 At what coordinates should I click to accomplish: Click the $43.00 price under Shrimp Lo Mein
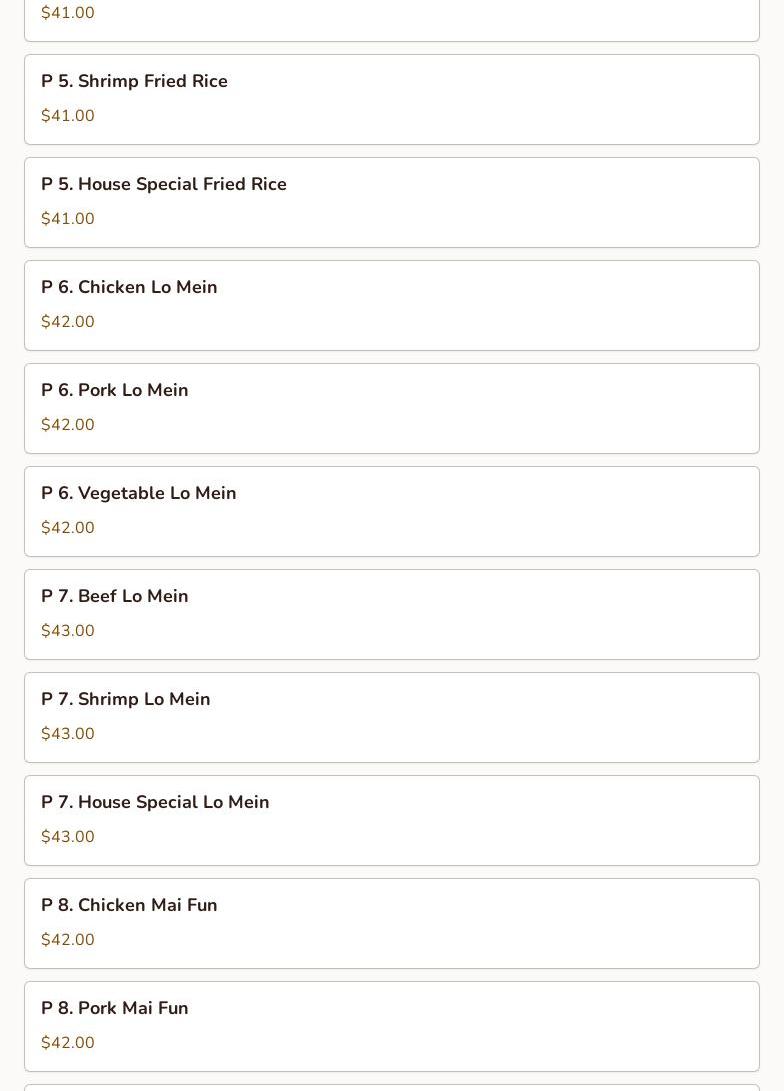tap(68, 734)
